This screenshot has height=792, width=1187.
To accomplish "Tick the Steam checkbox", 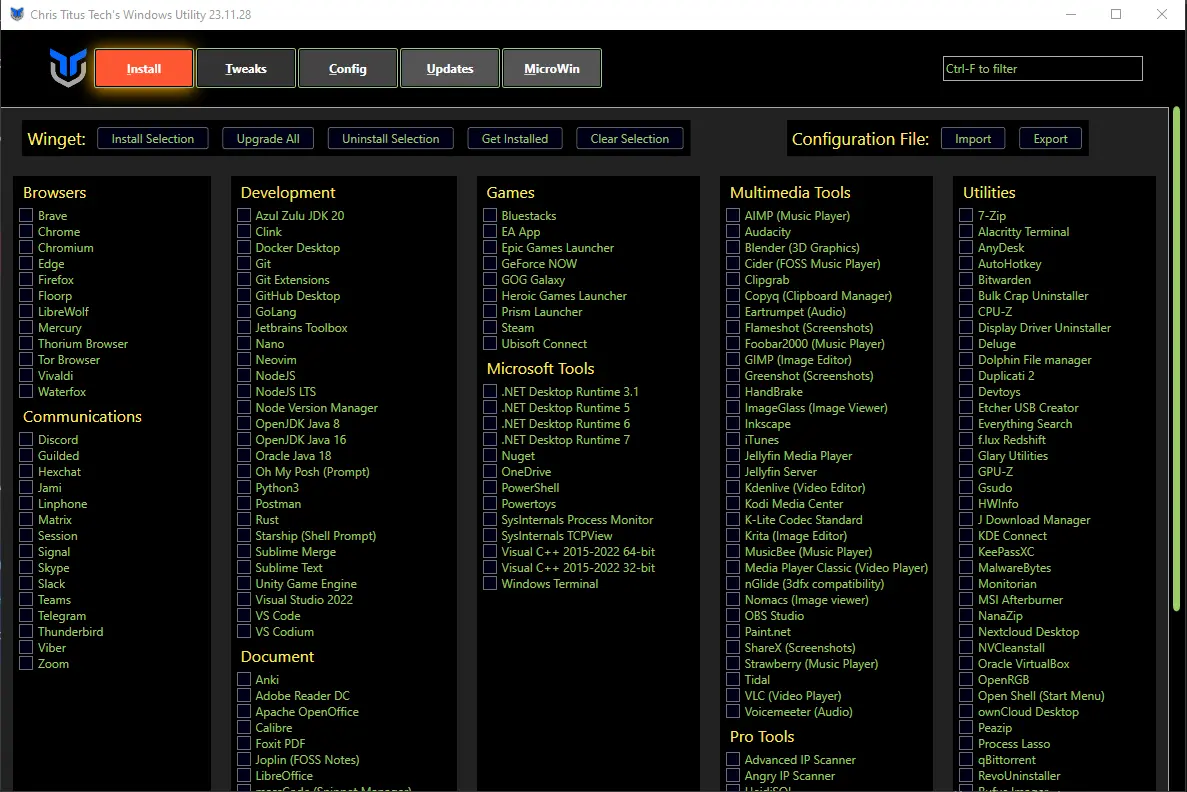I will [x=490, y=328].
